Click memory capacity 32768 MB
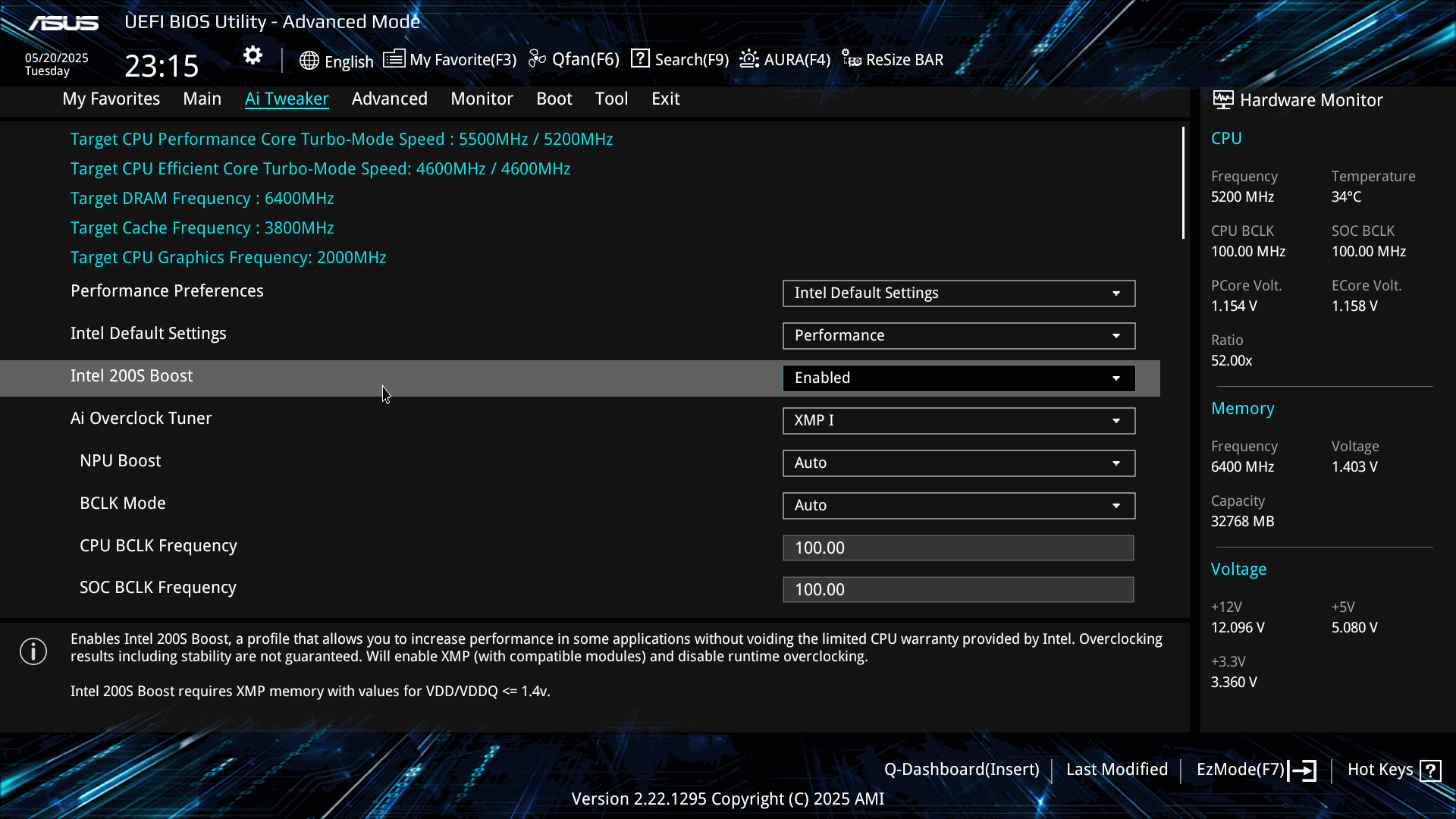This screenshot has width=1456, height=819. tap(1242, 522)
